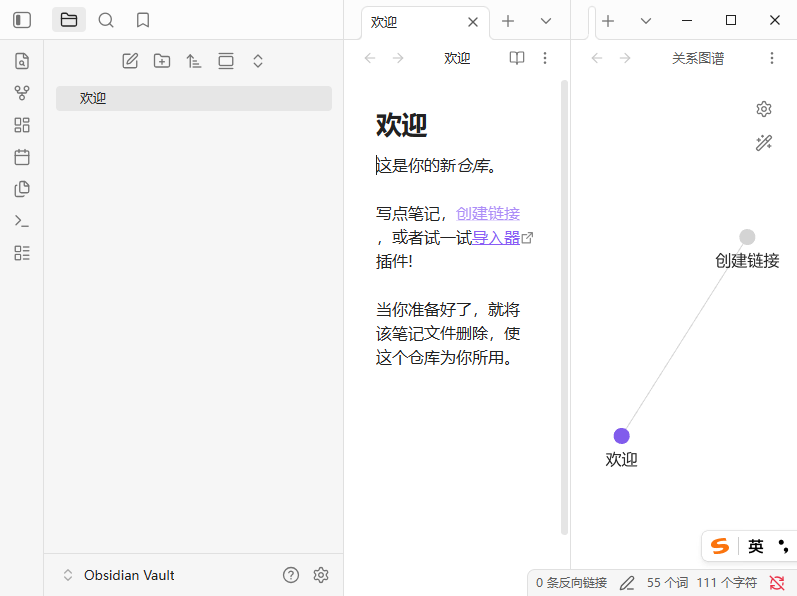Screen dimensions: 797x596
Task: Switch to the 欢迎 tab
Action: click(x=425, y=22)
